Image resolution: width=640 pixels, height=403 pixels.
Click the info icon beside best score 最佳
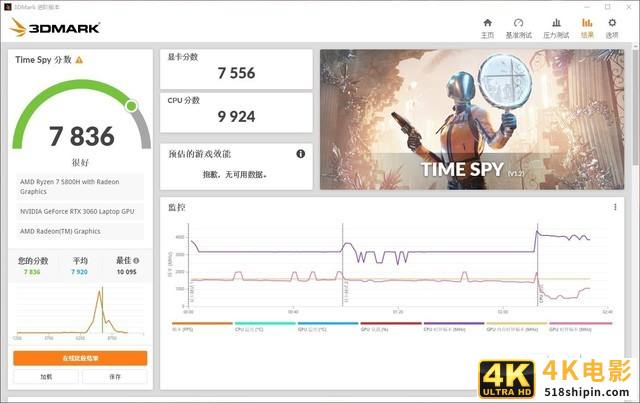(136, 261)
